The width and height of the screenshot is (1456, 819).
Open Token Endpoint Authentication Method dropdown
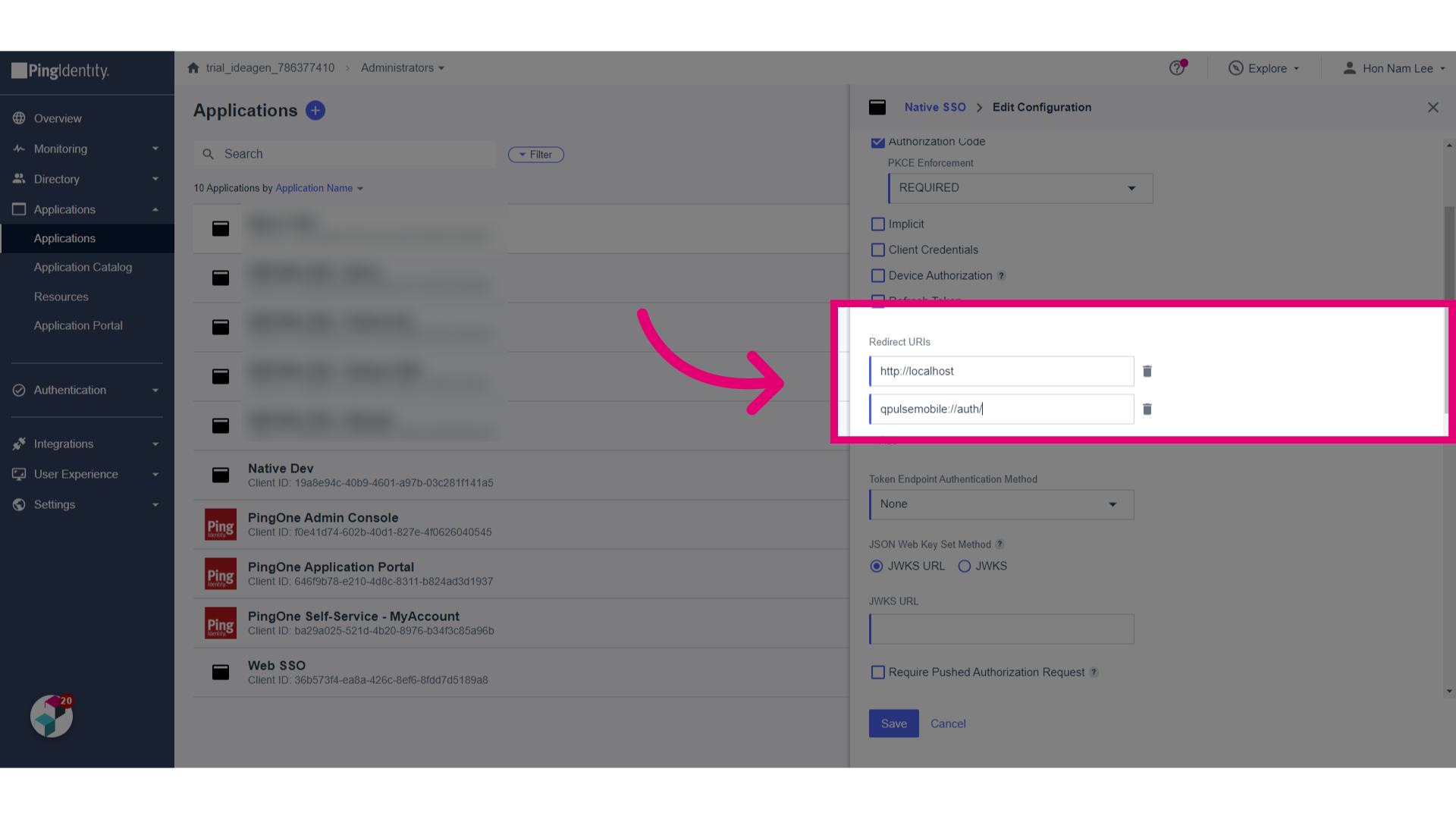(x=1002, y=504)
